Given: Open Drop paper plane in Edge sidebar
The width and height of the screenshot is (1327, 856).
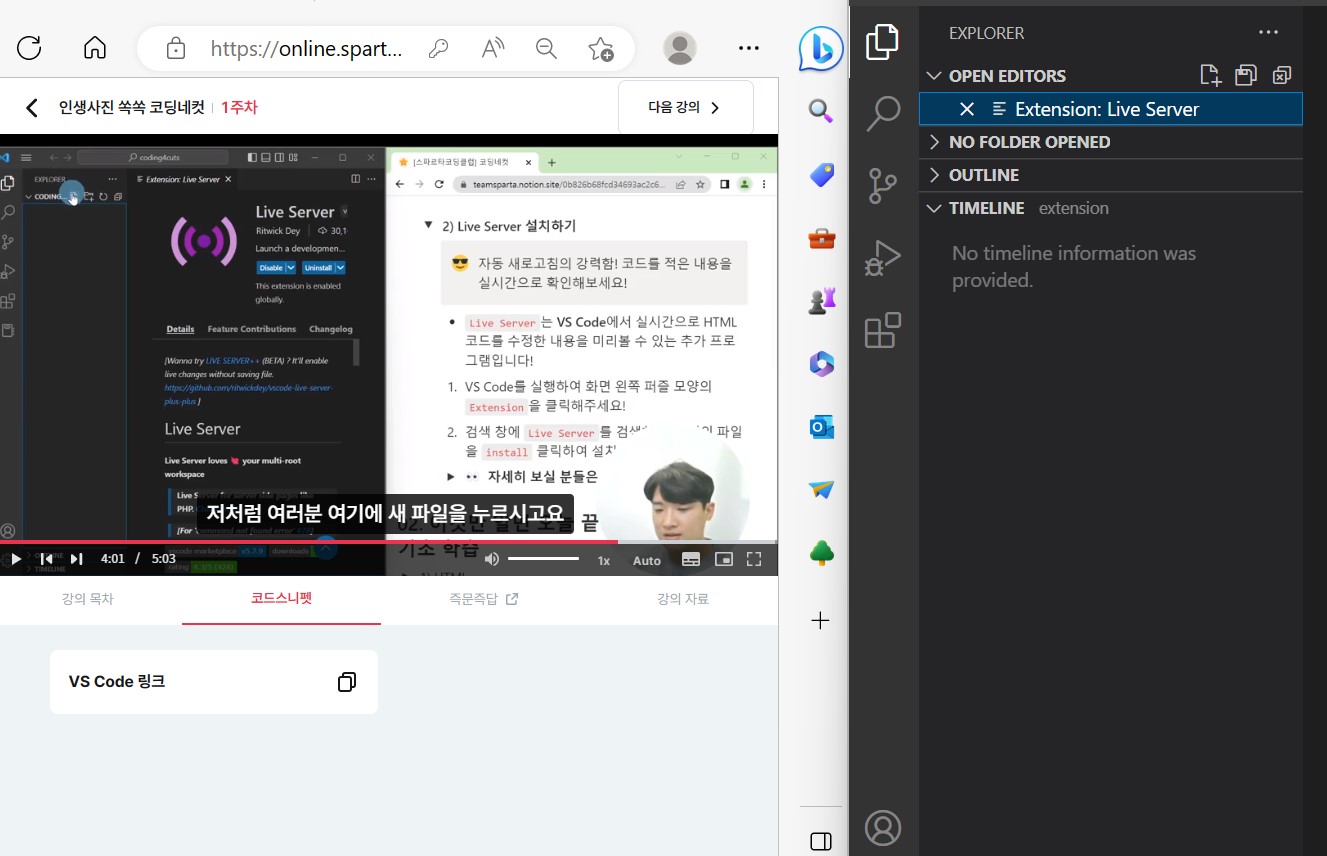Looking at the screenshot, I should [x=821, y=490].
